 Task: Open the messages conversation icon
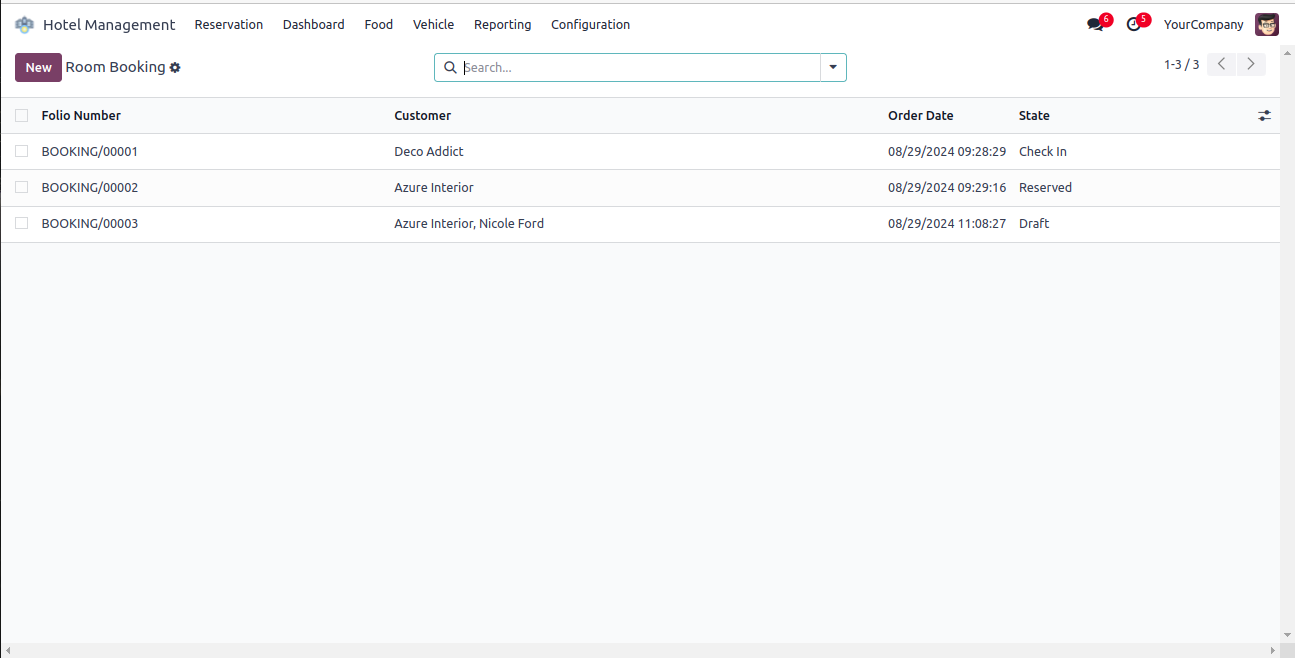(x=1095, y=25)
